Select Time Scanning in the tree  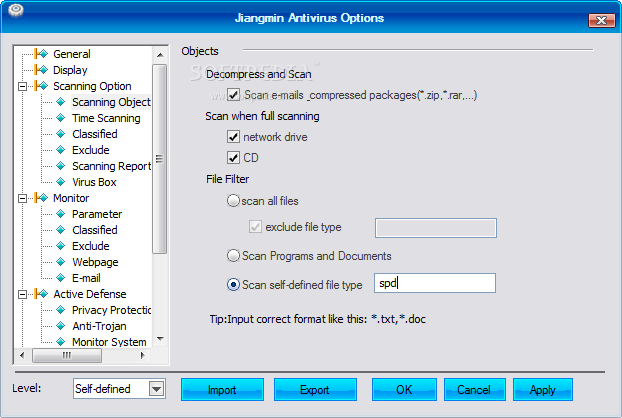click(106, 118)
